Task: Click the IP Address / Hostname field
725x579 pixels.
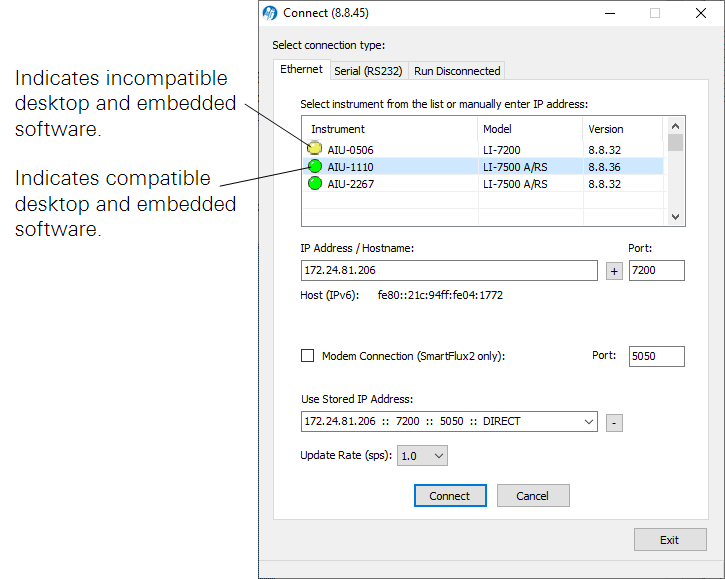Action: coord(449,270)
